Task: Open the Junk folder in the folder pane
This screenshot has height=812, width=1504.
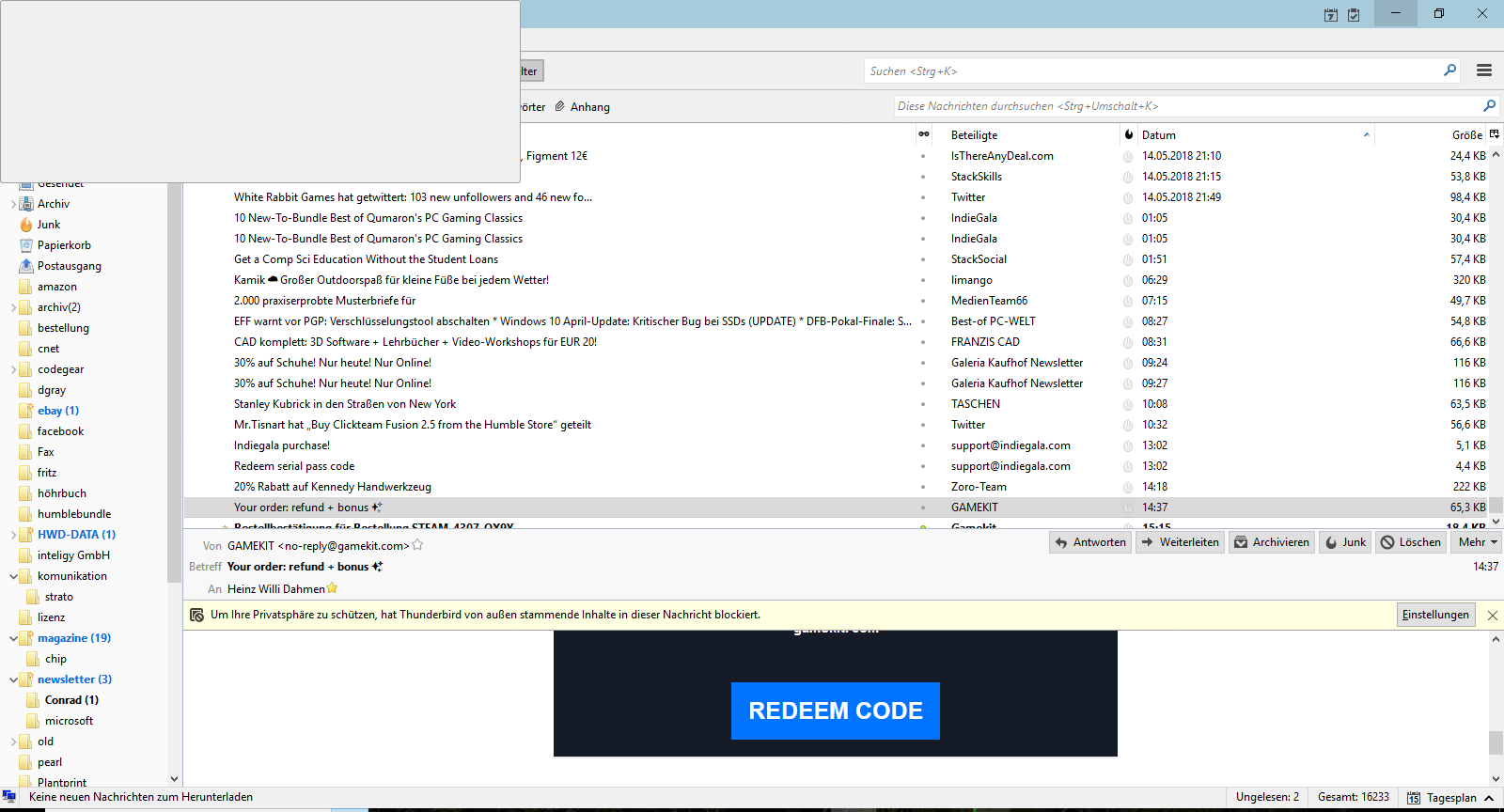Action: pyautogui.click(x=49, y=225)
